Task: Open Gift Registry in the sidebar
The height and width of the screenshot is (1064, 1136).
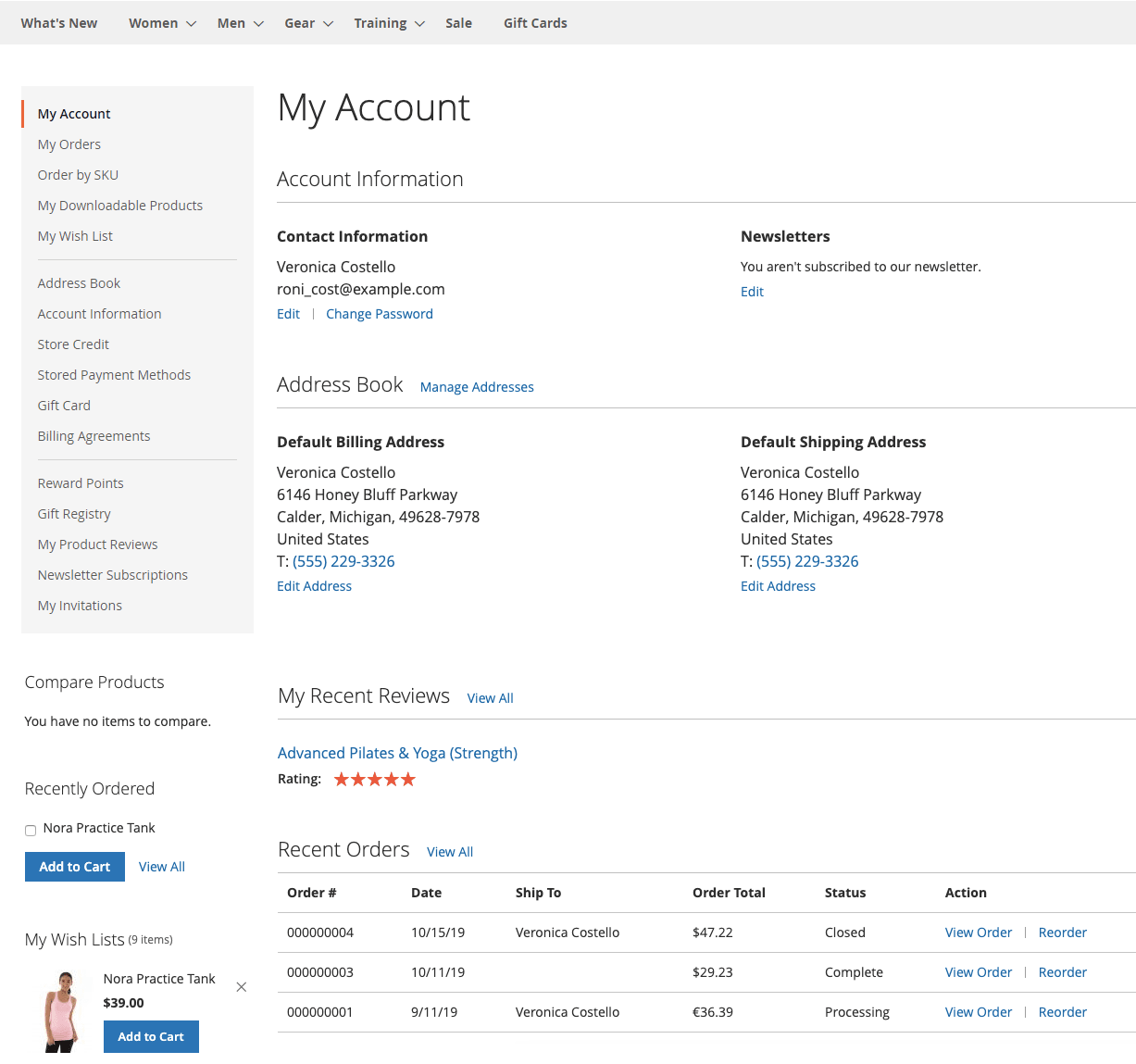Action: (74, 514)
